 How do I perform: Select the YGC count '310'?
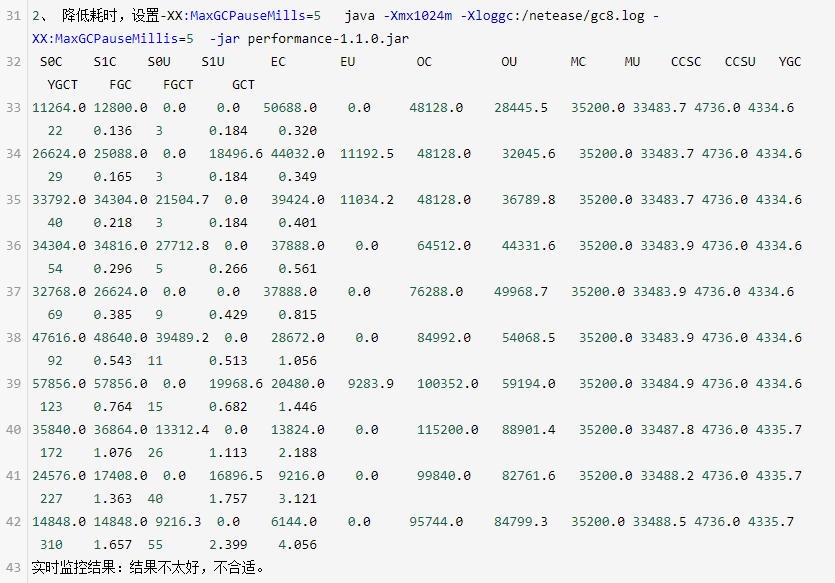point(51,545)
